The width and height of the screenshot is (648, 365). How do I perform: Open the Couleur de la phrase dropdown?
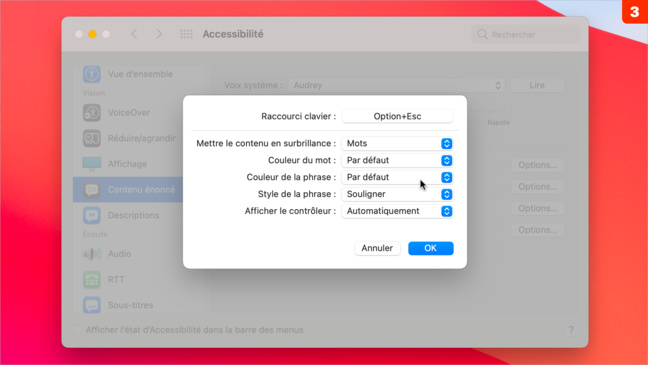397,177
